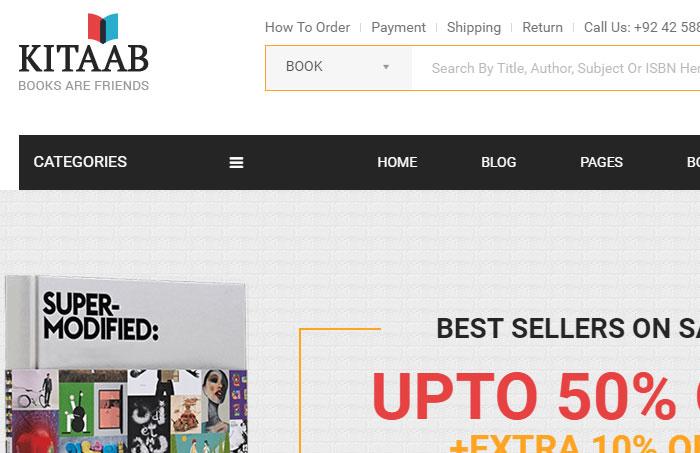The image size is (700, 453).
Task: Click the colorful collage on book cover
Action: pos(126,411)
